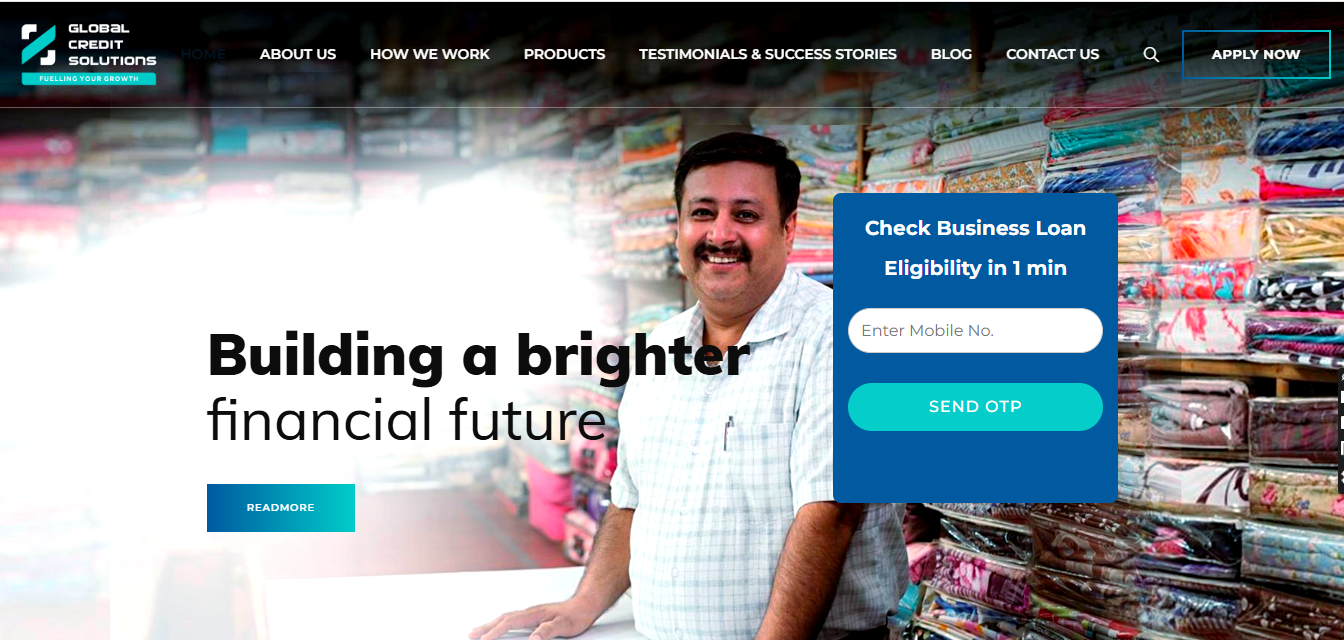The height and width of the screenshot is (640, 1344).
Task: Click the blue loan eligibility form panel
Action: click(975, 348)
